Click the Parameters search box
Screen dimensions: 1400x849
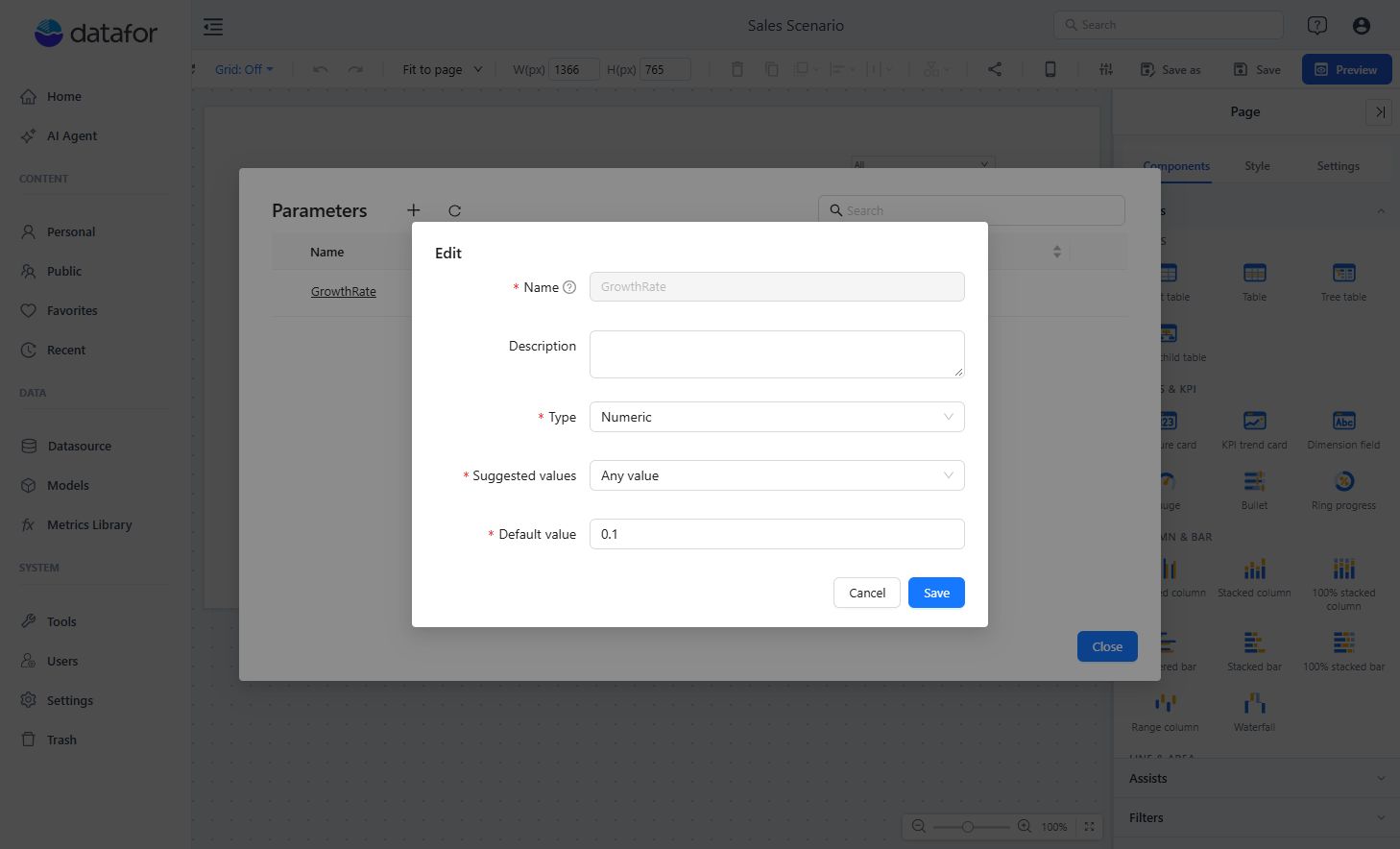tap(971, 210)
